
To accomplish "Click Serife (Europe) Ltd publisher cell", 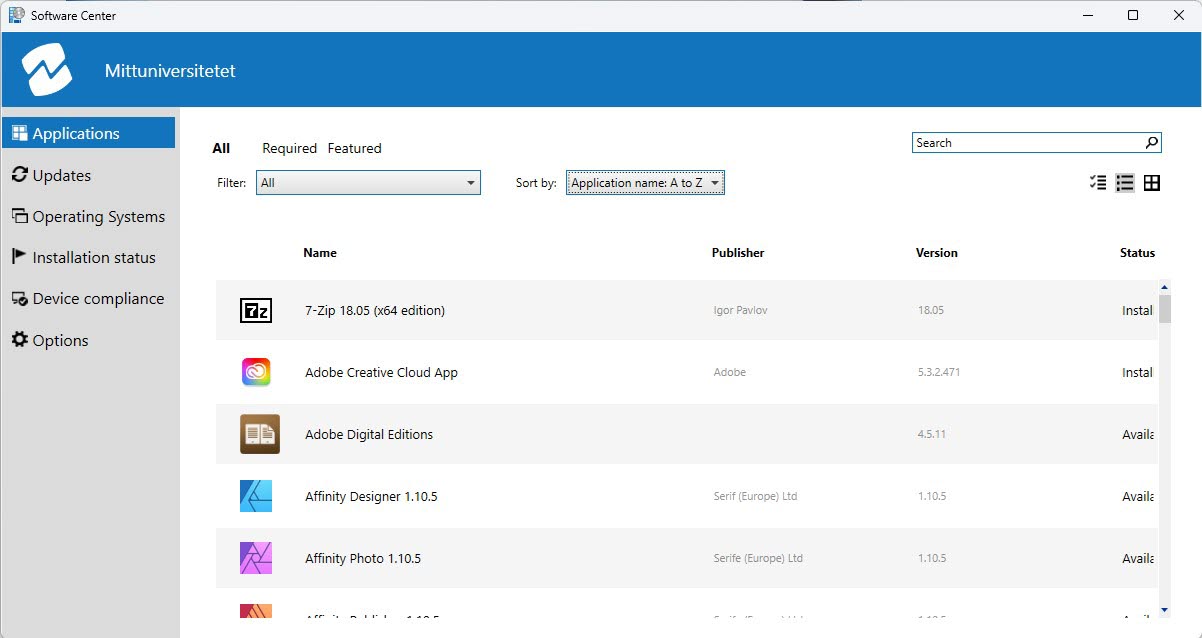I will tap(758, 558).
